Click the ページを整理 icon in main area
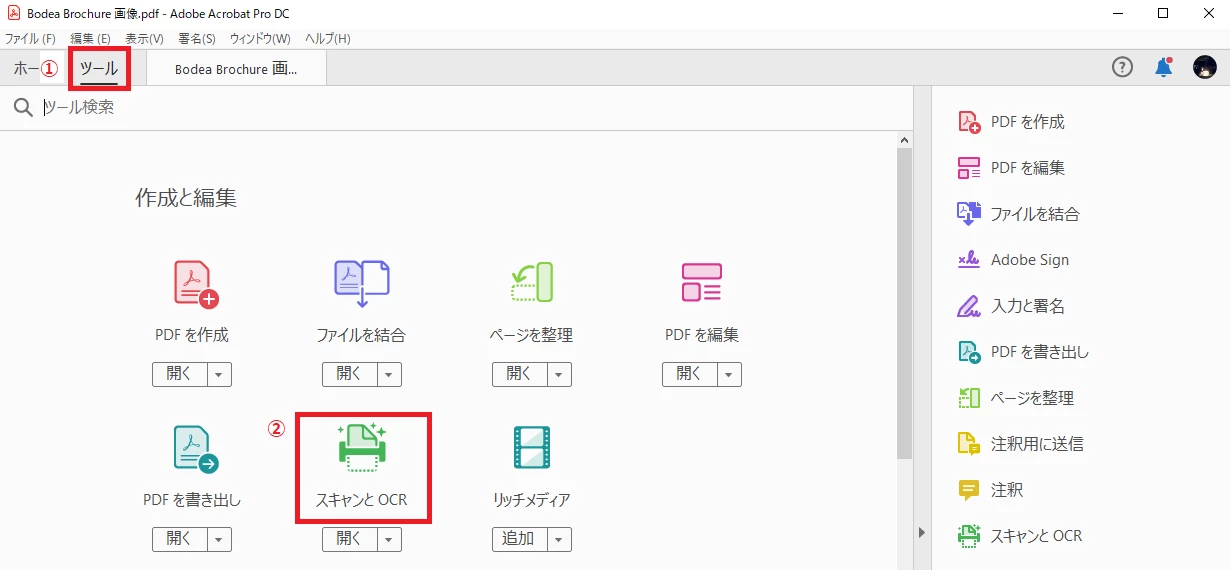Screen dimensions: 1230x570 tap(531, 283)
